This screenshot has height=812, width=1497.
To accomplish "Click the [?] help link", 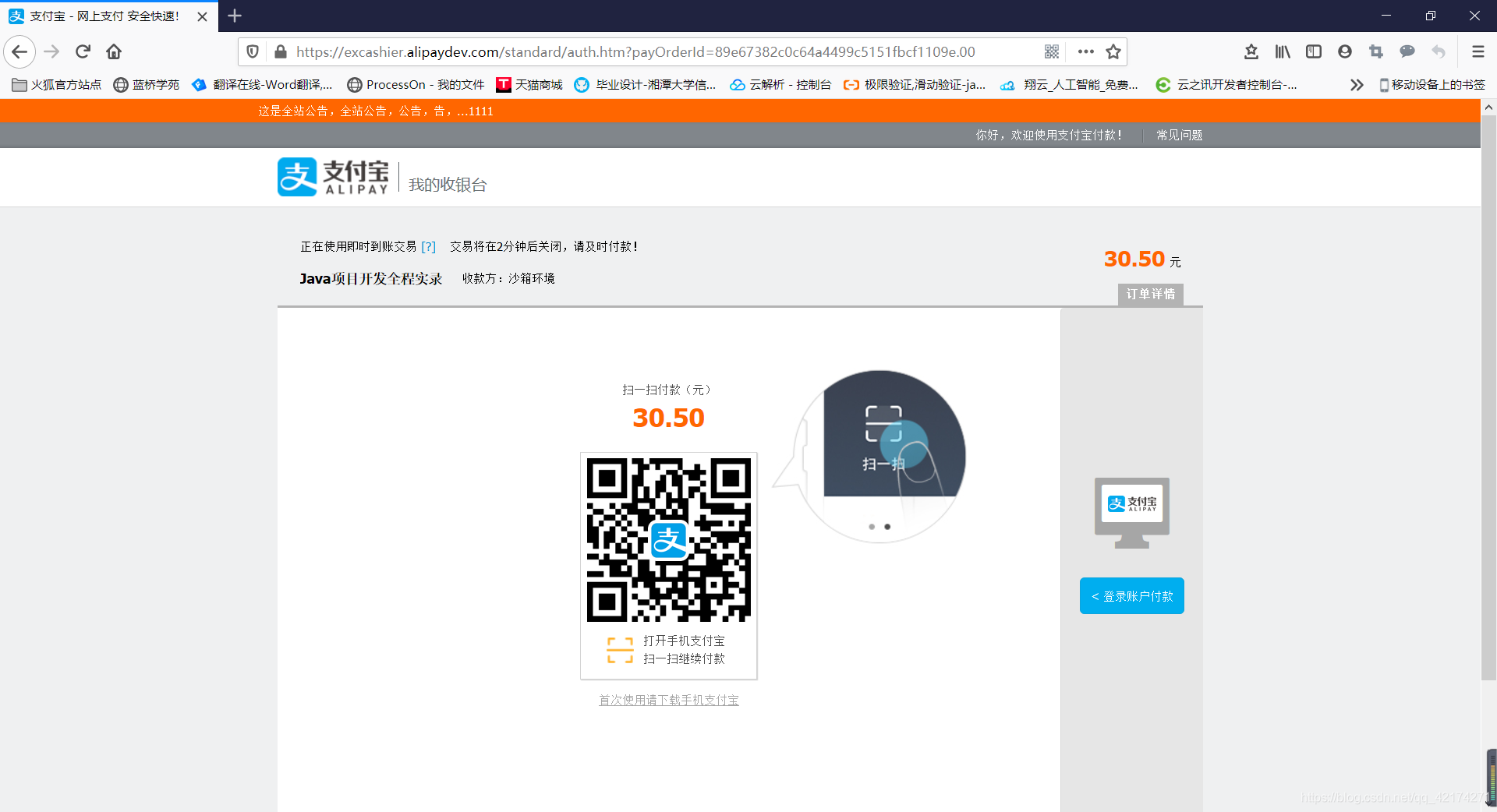I will click(428, 247).
